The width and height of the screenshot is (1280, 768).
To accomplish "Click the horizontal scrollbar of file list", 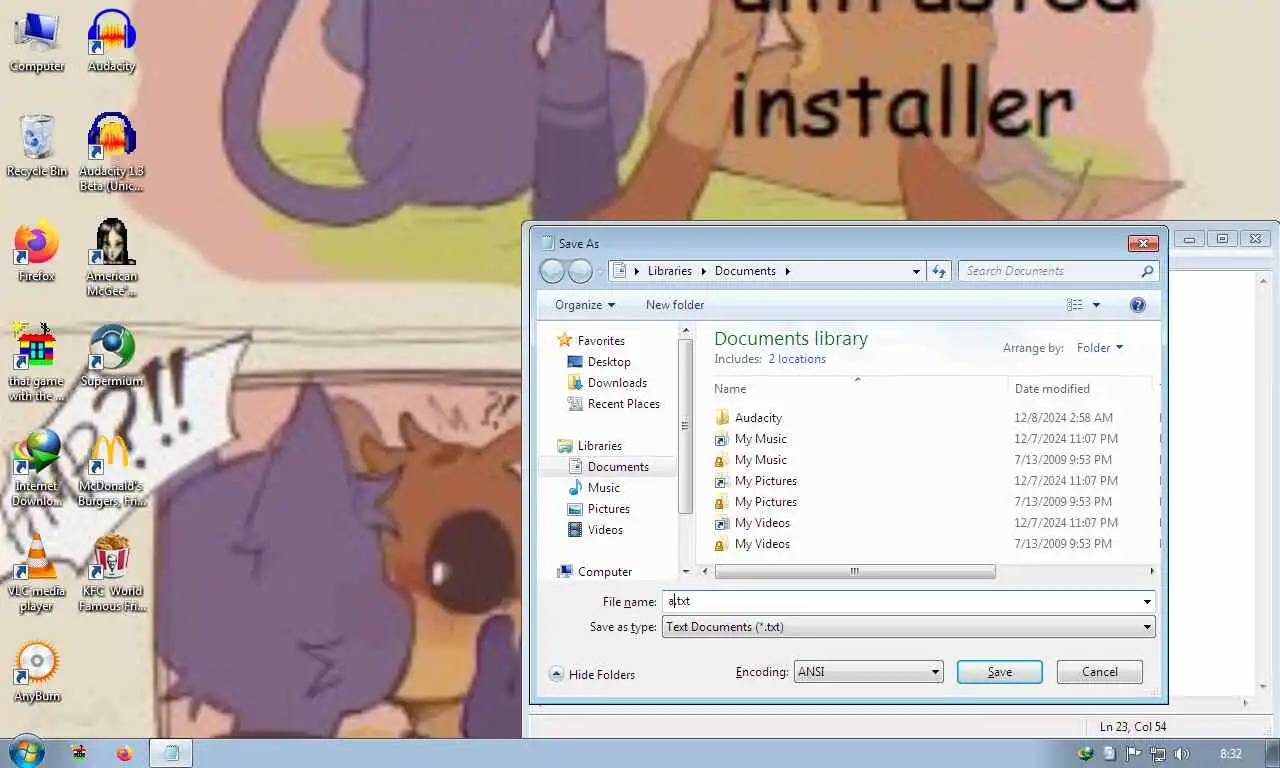I will (x=854, y=571).
